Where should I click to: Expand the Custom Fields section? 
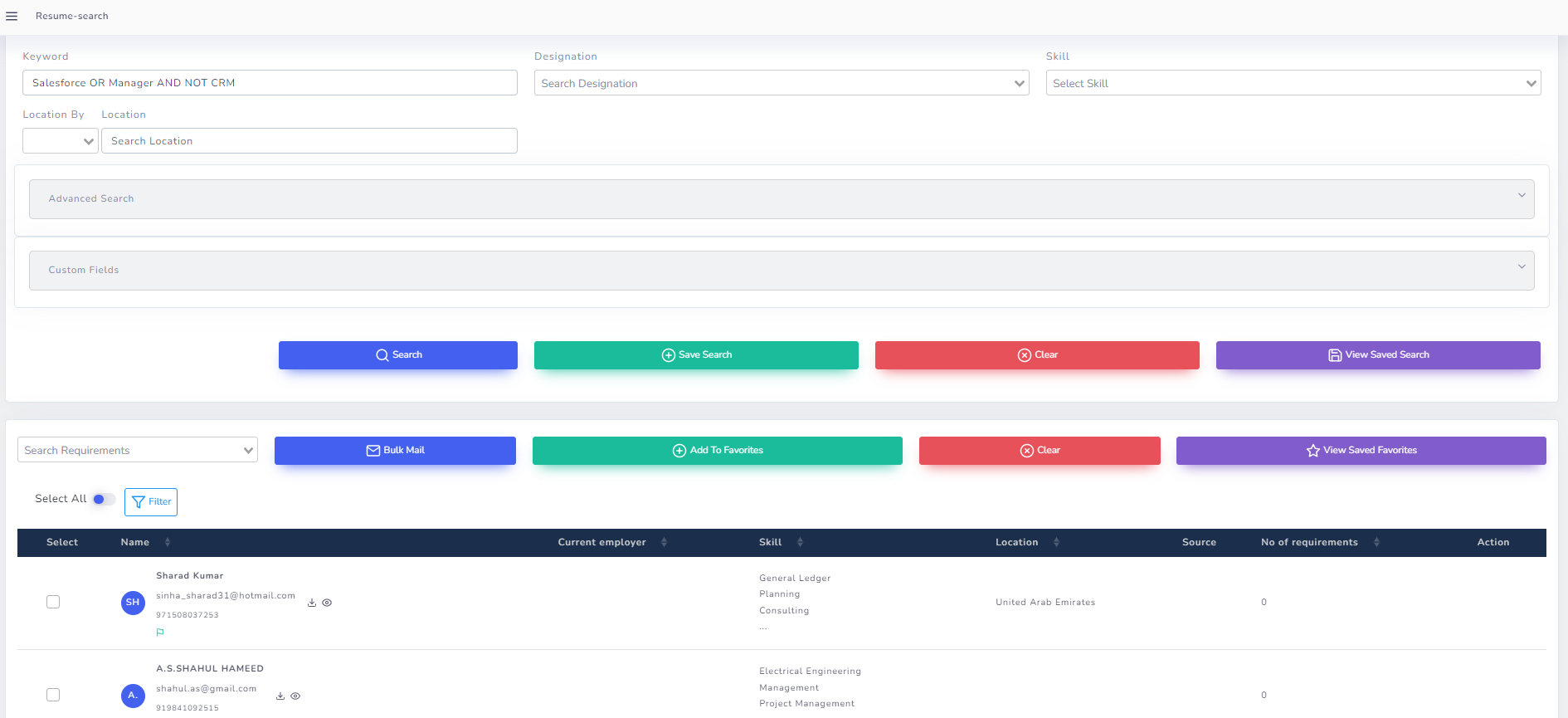click(781, 271)
